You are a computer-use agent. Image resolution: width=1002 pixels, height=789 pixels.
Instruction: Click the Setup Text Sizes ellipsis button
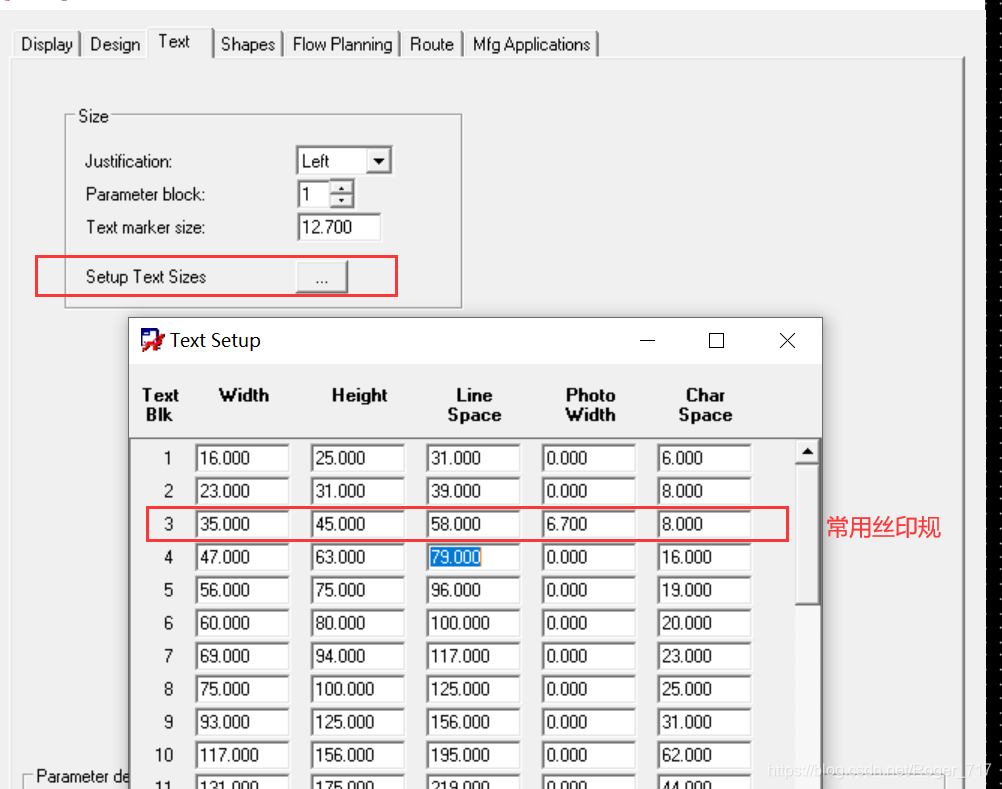(x=321, y=278)
